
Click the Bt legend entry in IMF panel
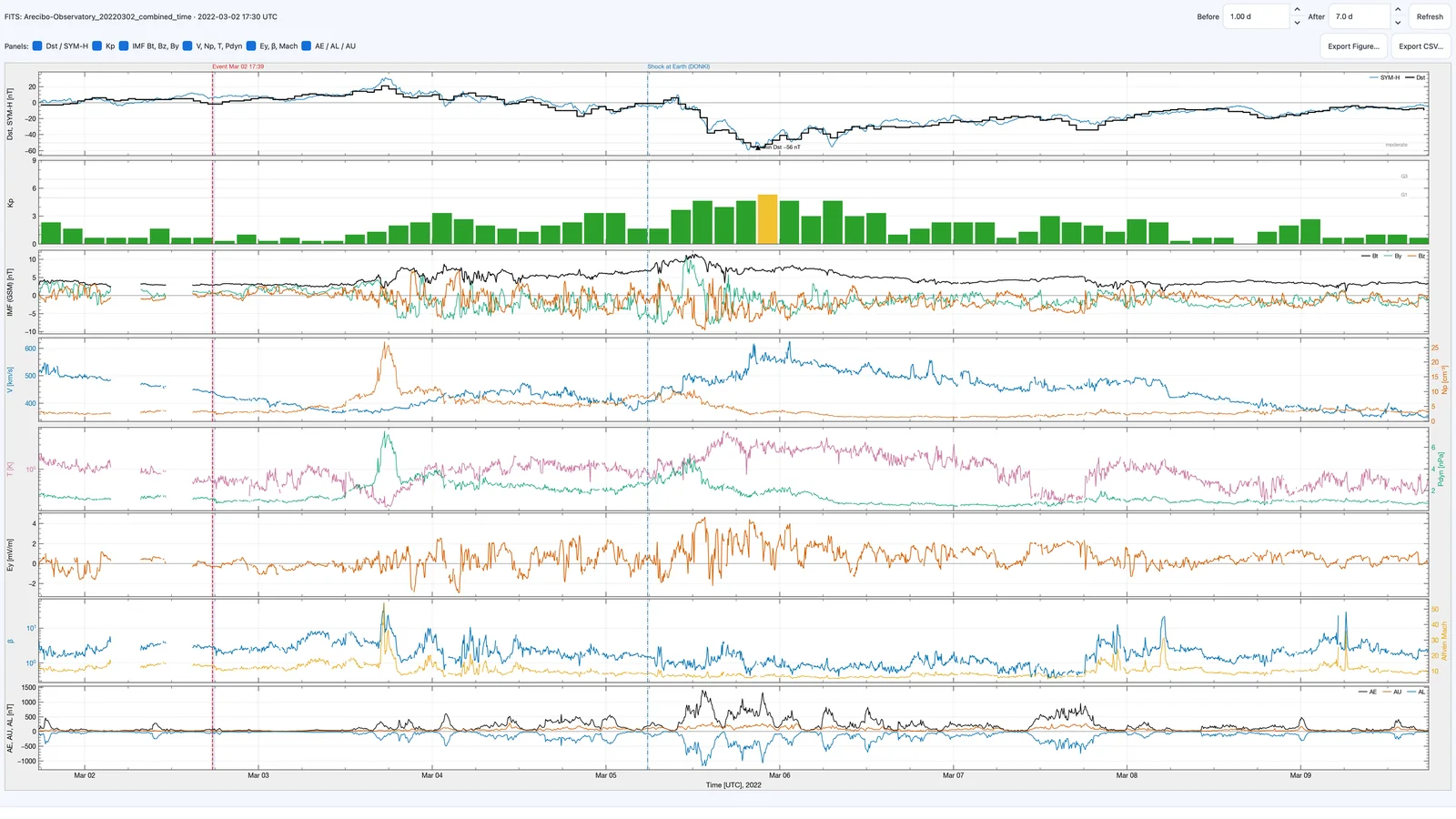pos(1370,256)
